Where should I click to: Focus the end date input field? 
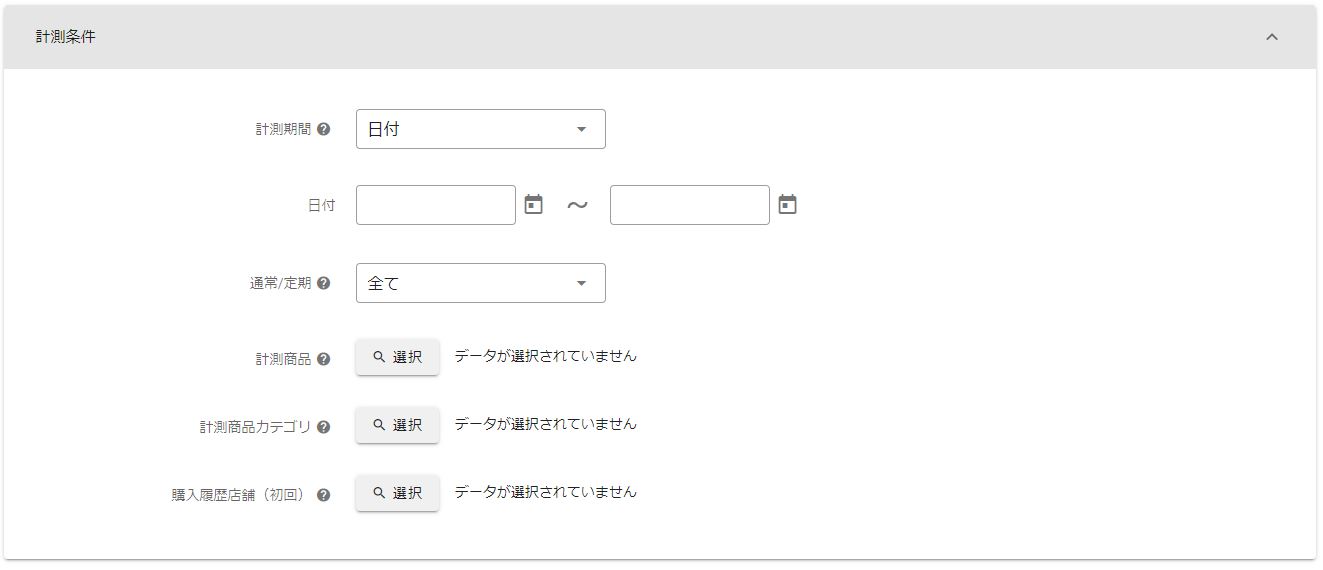tap(690, 205)
